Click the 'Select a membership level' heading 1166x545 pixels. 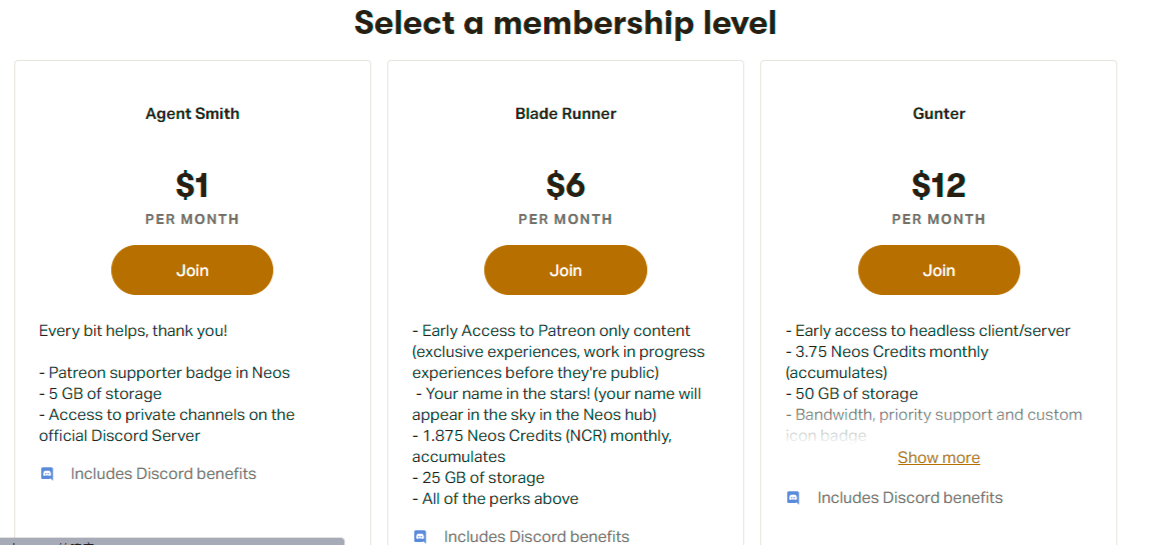[x=565, y=22]
